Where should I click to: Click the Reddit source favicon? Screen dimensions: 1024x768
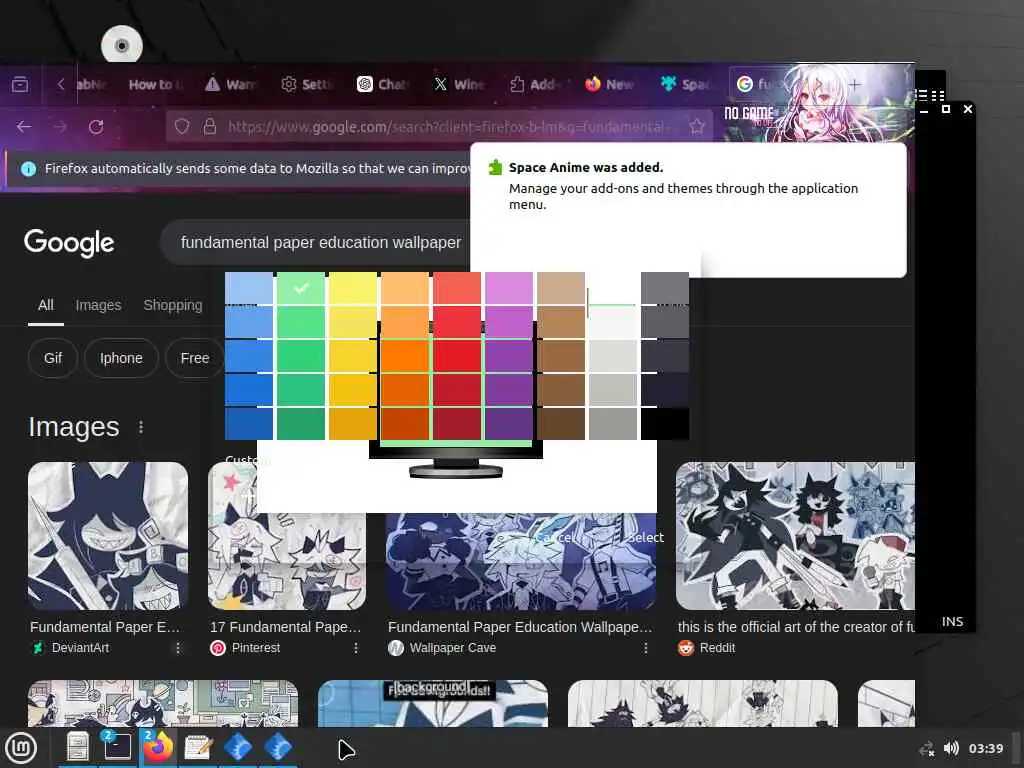pos(685,648)
